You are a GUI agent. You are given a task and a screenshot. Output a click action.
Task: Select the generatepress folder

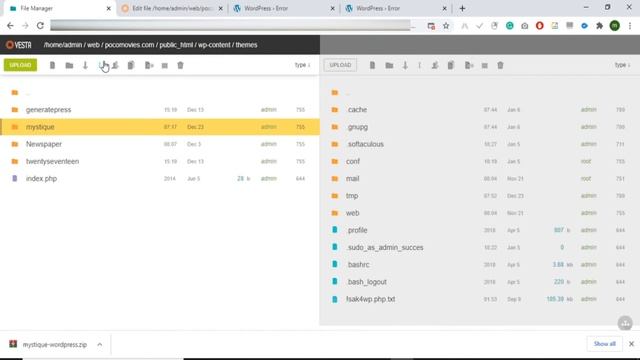tap(160, 110)
